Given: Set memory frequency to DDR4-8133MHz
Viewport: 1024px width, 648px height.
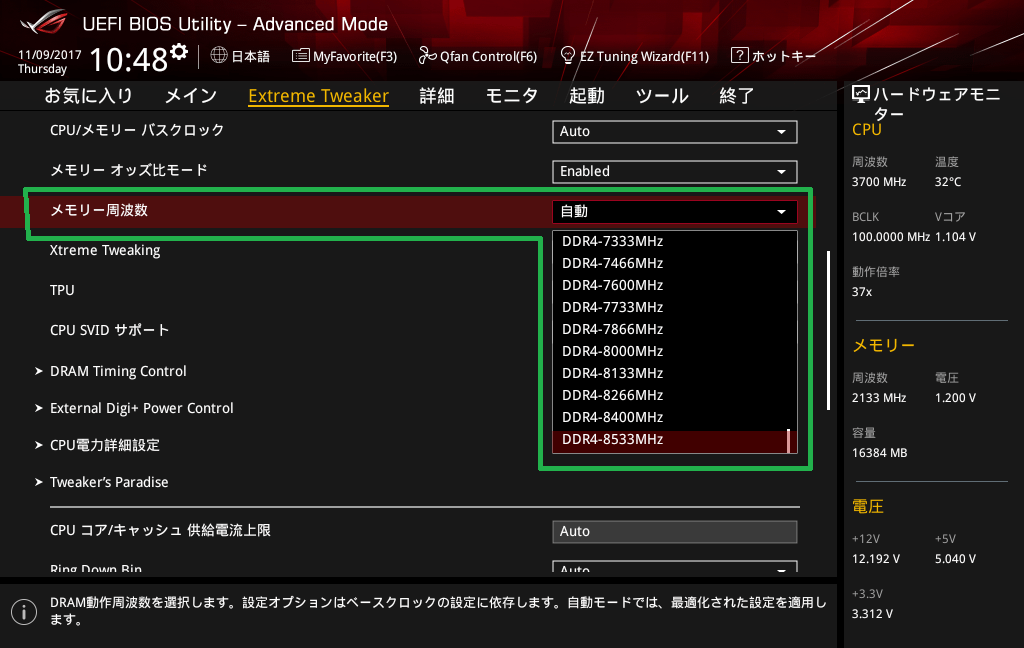Looking at the screenshot, I should (x=675, y=374).
